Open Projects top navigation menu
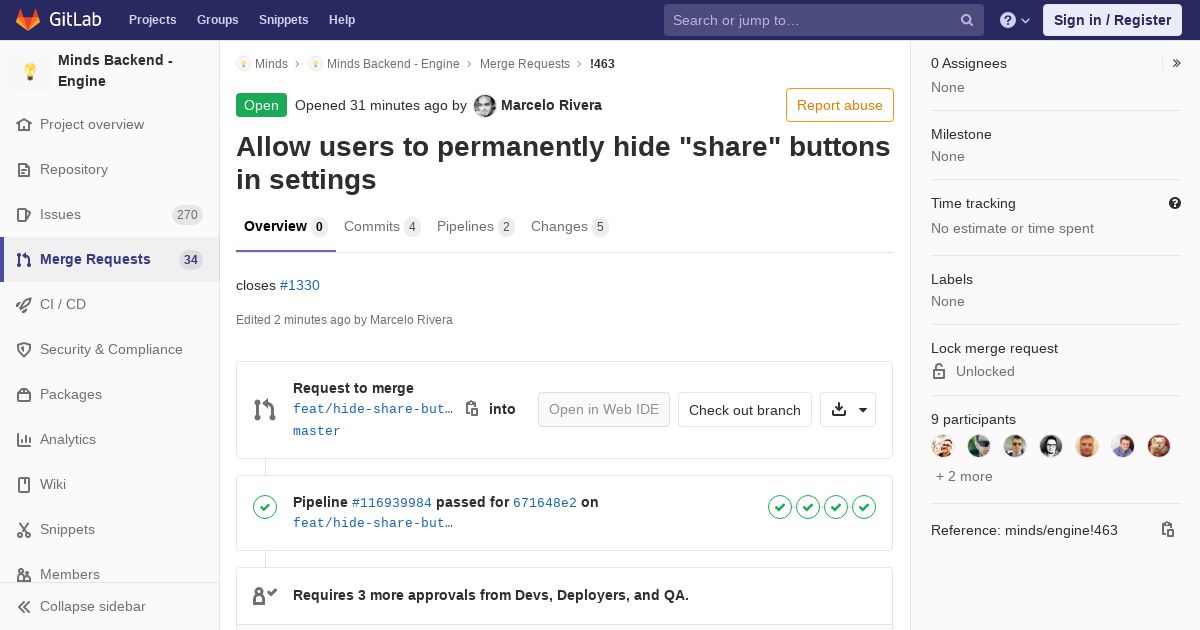The height and width of the screenshot is (630, 1200). [152, 20]
